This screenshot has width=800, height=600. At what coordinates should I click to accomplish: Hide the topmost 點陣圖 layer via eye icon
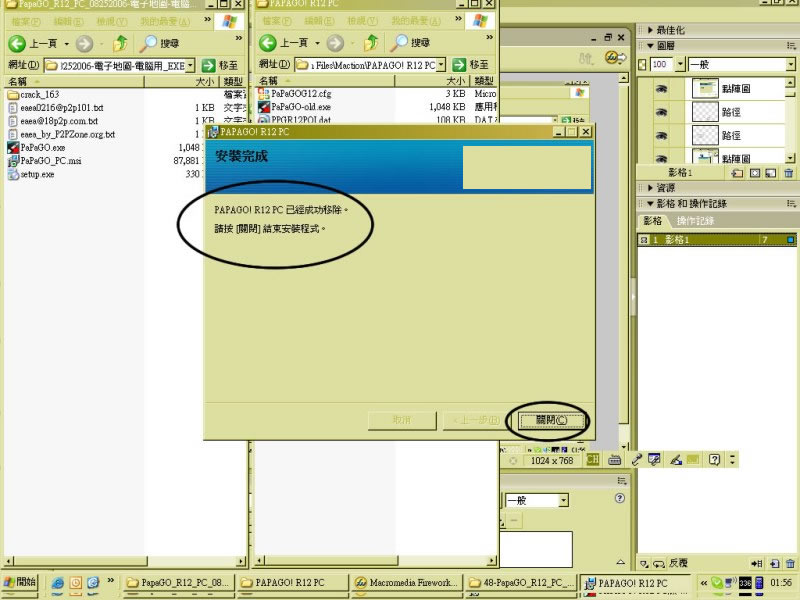[x=661, y=89]
